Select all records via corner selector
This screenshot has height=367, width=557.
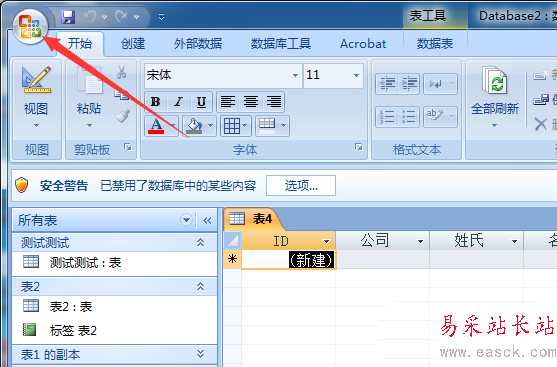(x=233, y=241)
